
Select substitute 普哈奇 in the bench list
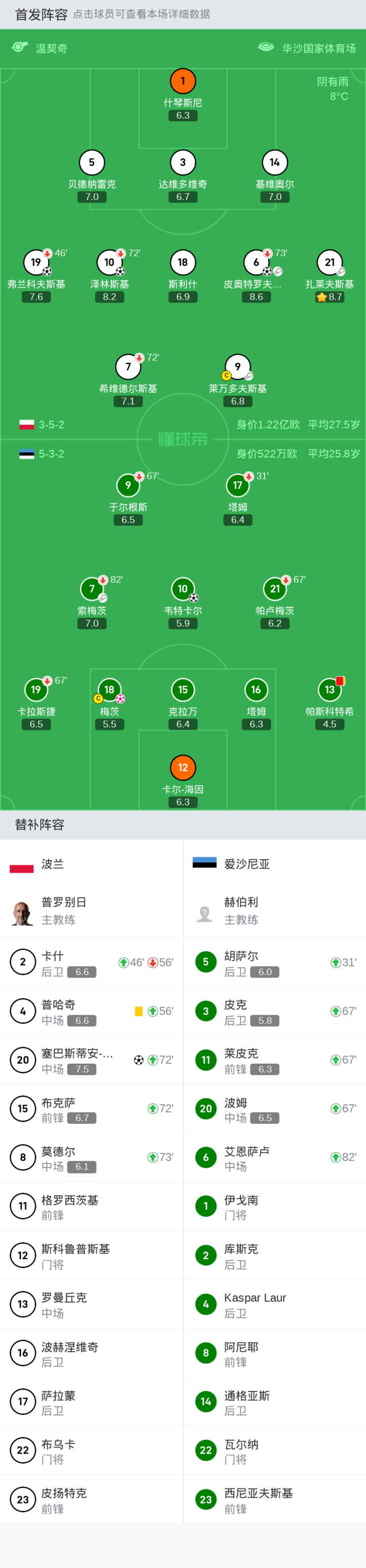point(91,1011)
